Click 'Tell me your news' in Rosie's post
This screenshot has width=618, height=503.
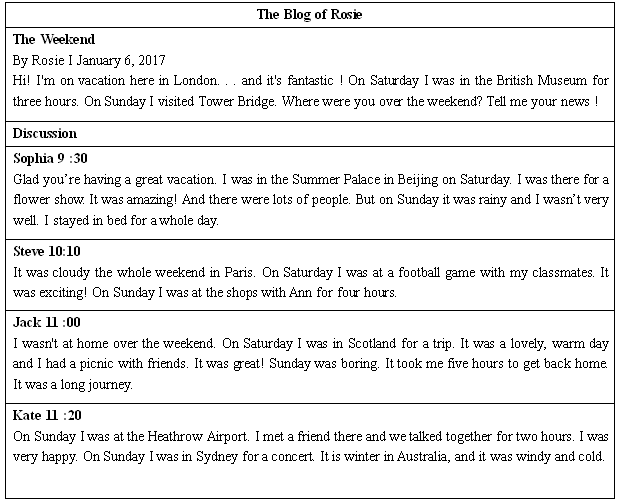(542, 102)
